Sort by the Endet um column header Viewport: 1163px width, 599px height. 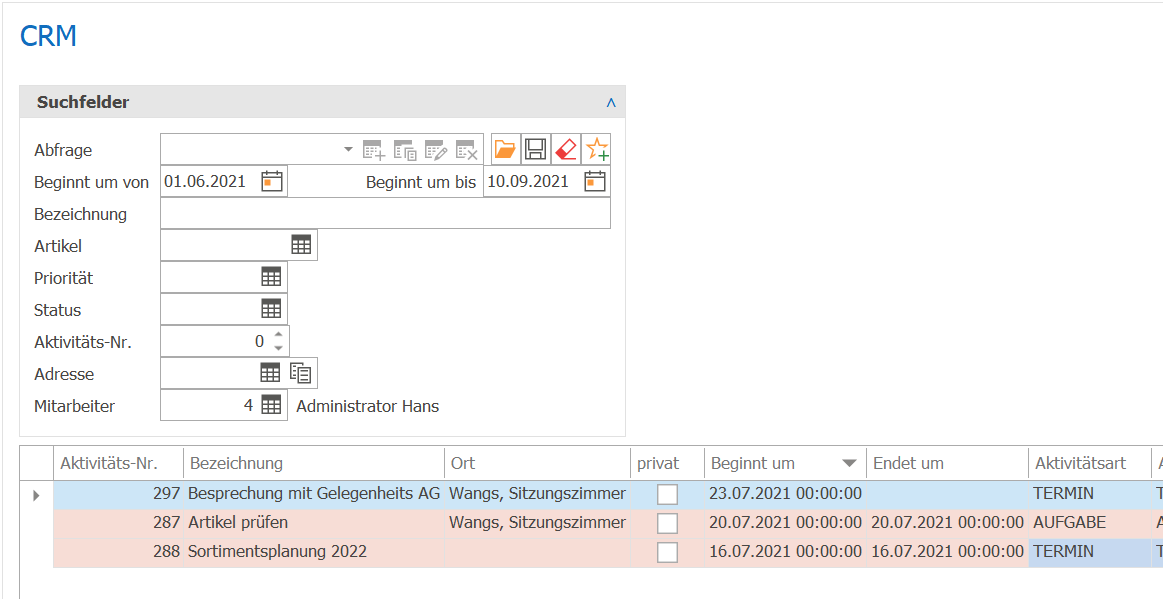click(947, 463)
